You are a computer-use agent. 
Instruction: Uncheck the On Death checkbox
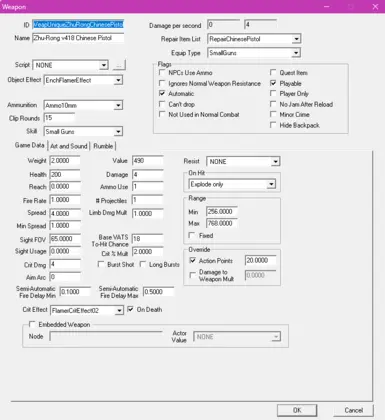[x=130, y=309]
